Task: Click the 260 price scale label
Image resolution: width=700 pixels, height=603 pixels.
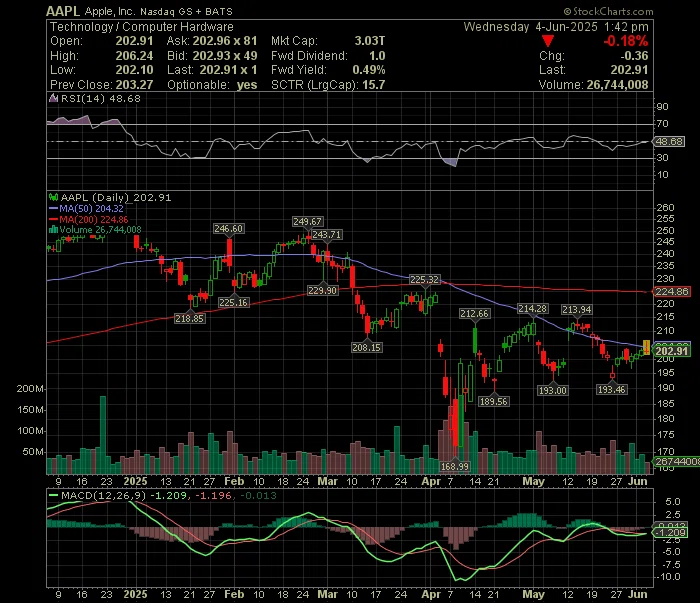Action: 665,207
